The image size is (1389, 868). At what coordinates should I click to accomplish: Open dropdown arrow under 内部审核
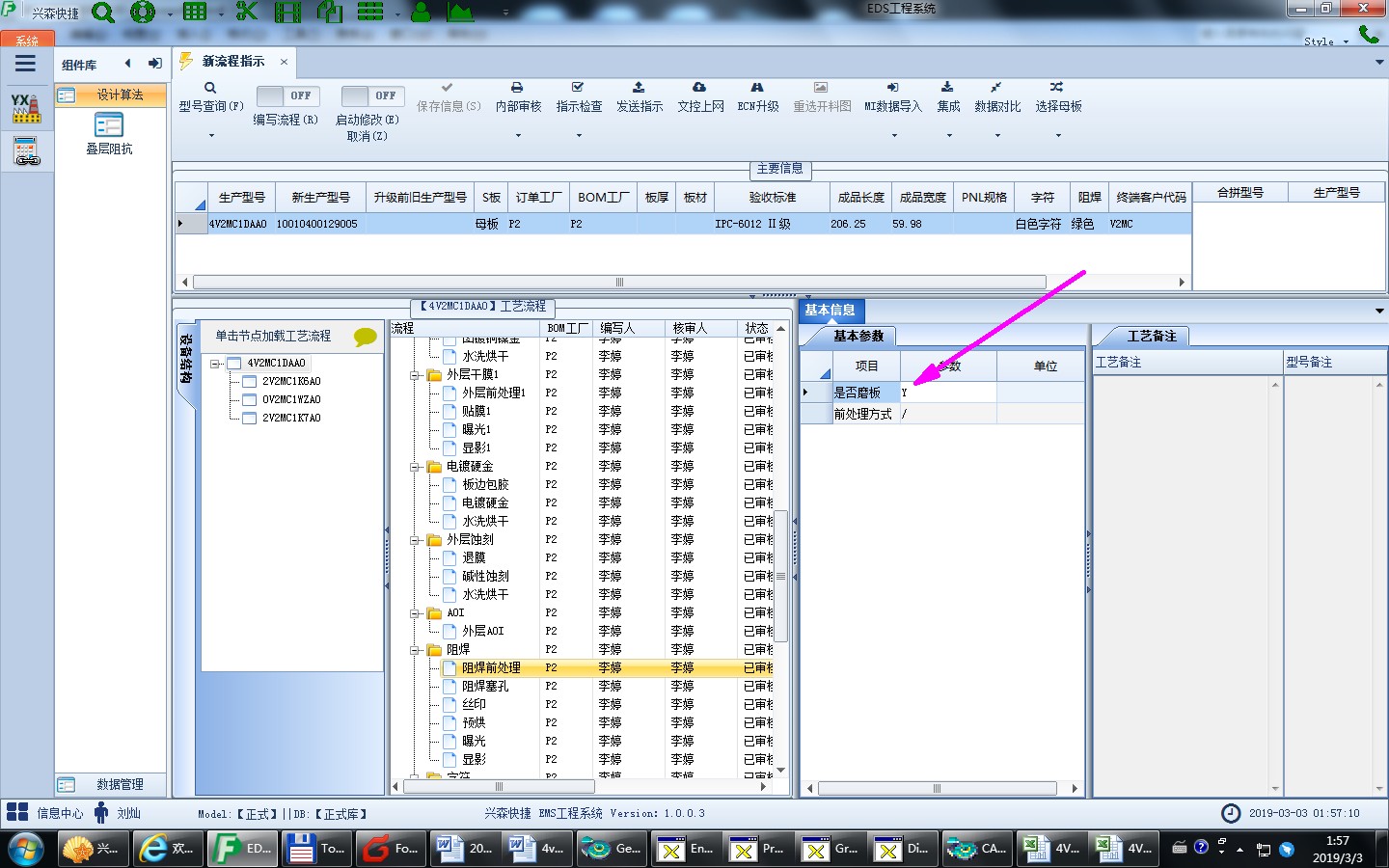[x=518, y=136]
